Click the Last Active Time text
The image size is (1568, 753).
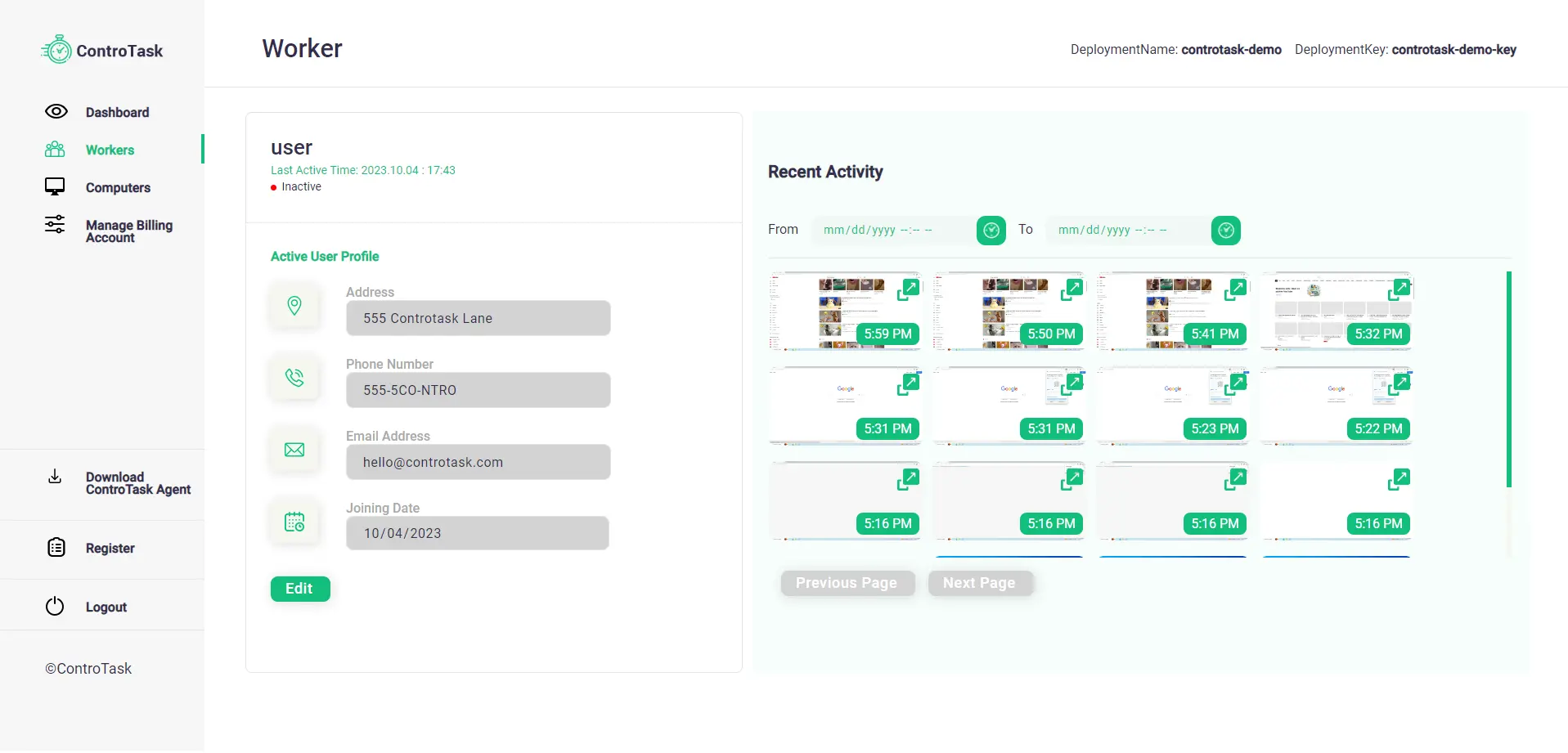pos(363,170)
